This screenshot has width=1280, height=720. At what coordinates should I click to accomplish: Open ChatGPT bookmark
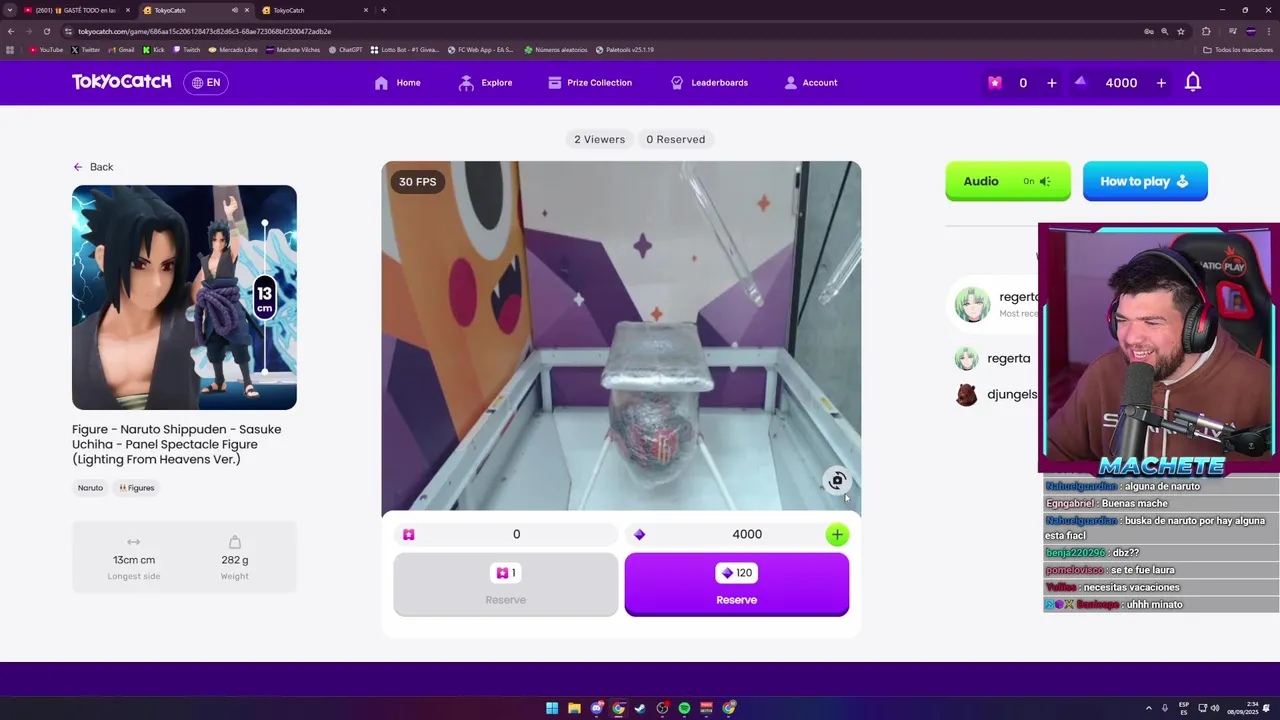346,50
